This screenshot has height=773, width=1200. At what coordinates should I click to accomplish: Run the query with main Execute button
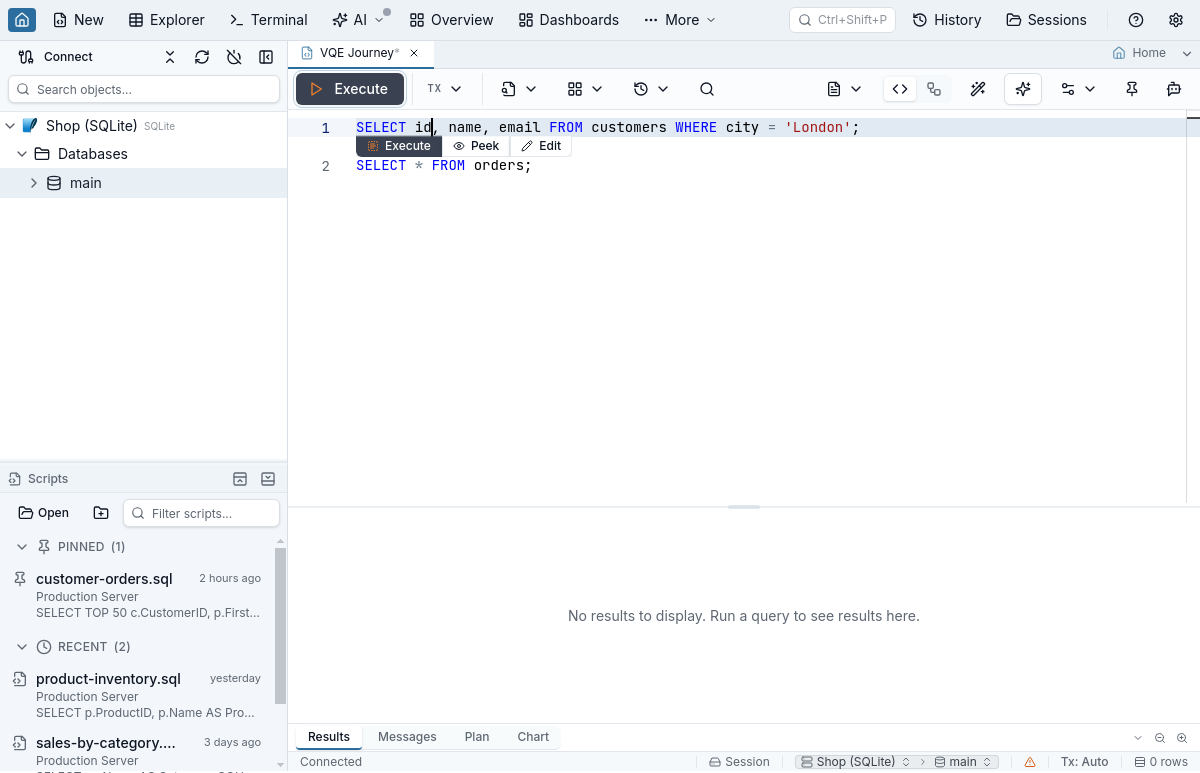tap(350, 89)
